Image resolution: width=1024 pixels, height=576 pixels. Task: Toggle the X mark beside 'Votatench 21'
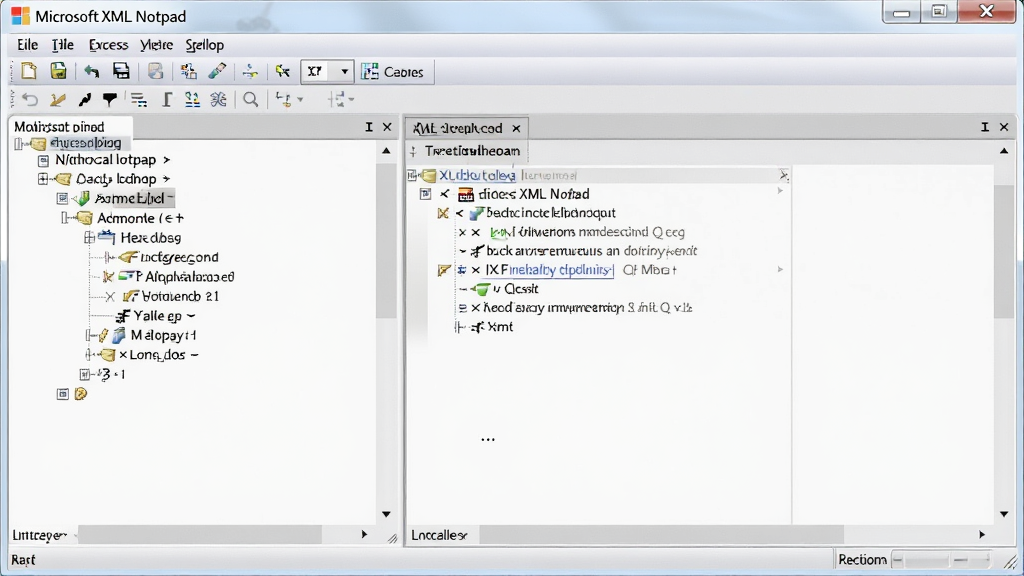(x=110, y=296)
